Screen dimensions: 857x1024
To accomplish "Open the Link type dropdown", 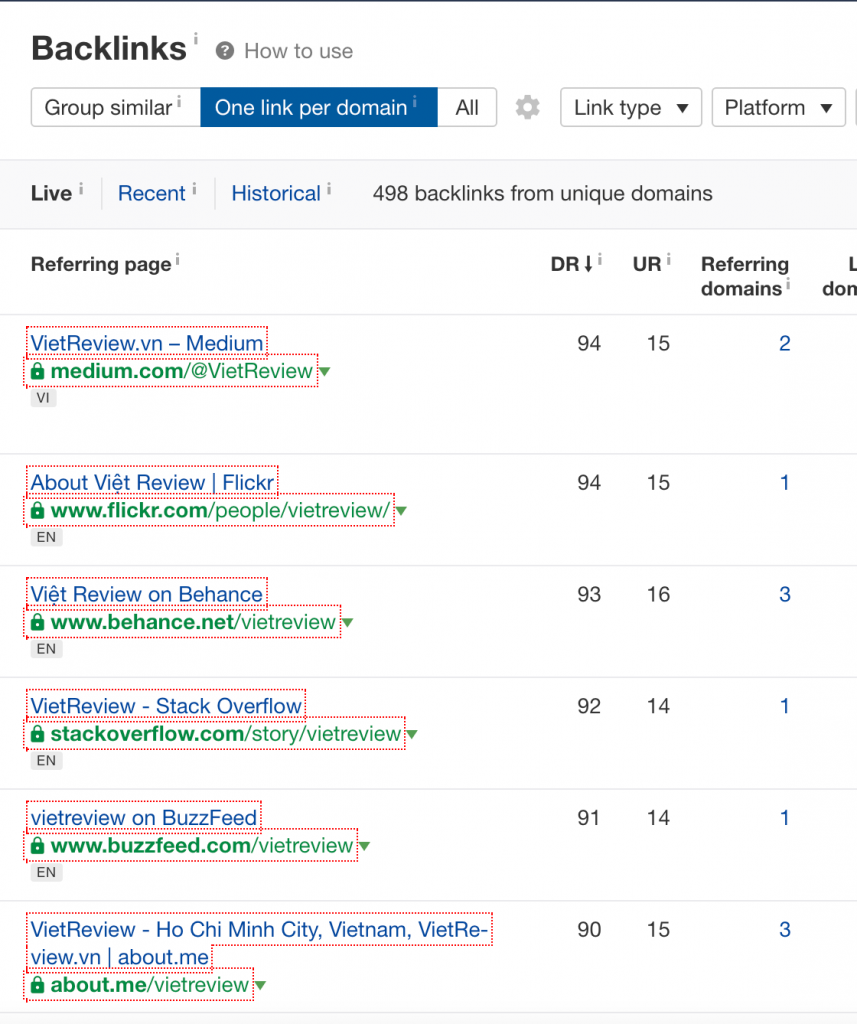I will point(631,107).
